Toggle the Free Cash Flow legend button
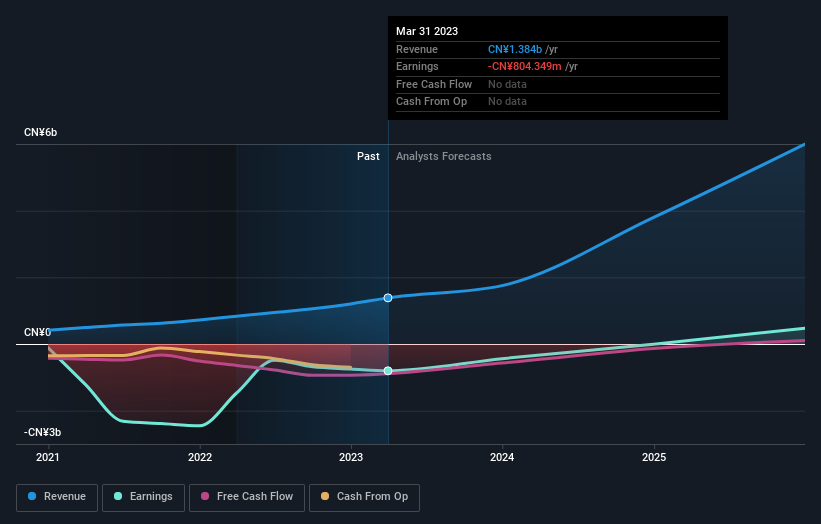This screenshot has height=524, width=821. point(247,497)
